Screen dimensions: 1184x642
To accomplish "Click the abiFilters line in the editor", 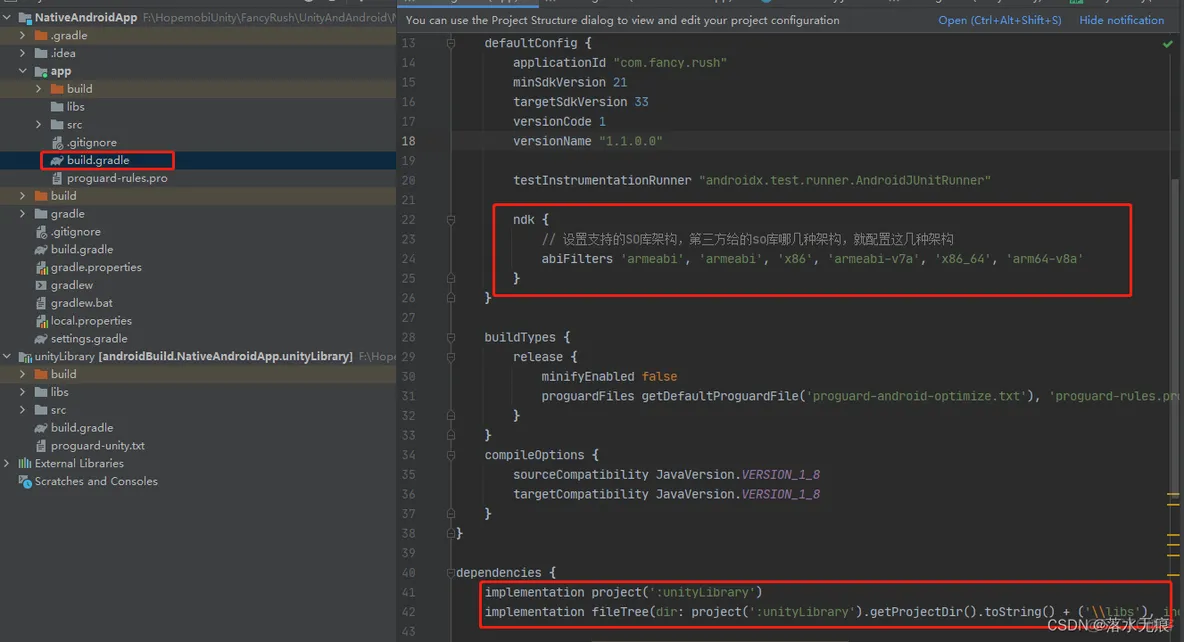I will (812, 259).
